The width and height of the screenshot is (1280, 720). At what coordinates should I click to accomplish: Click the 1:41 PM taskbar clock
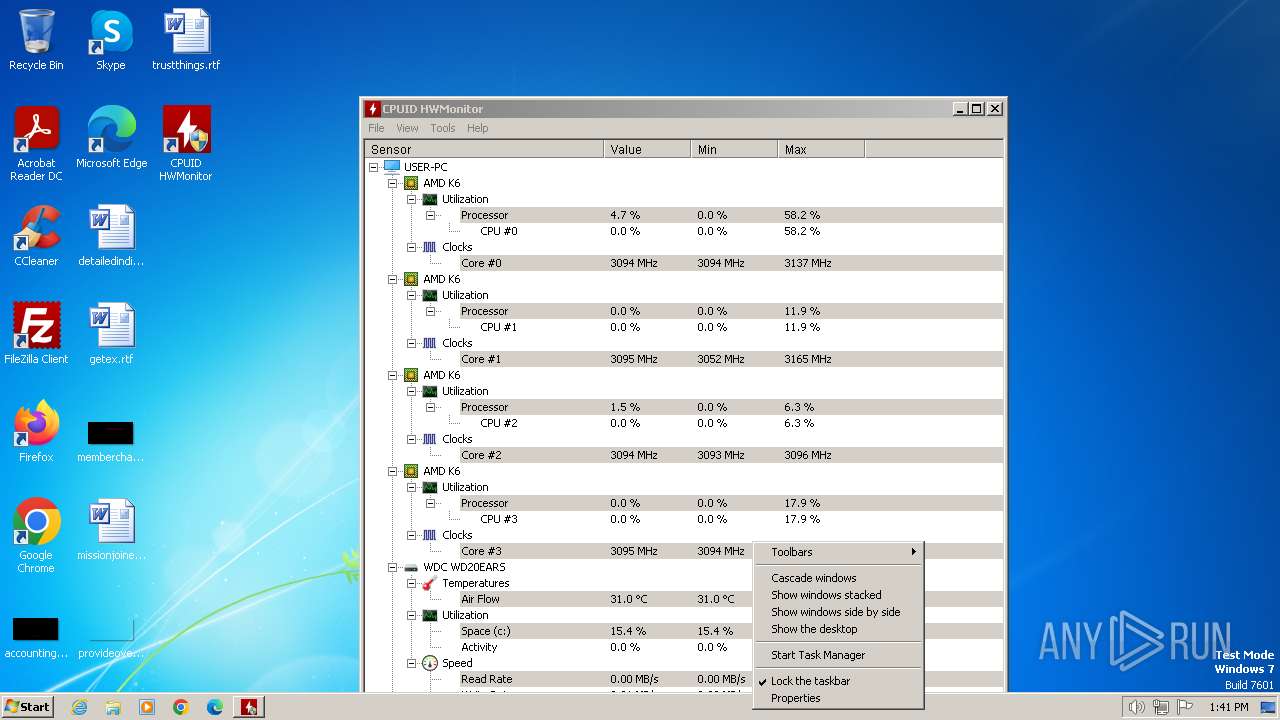click(x=1228, y=707)
